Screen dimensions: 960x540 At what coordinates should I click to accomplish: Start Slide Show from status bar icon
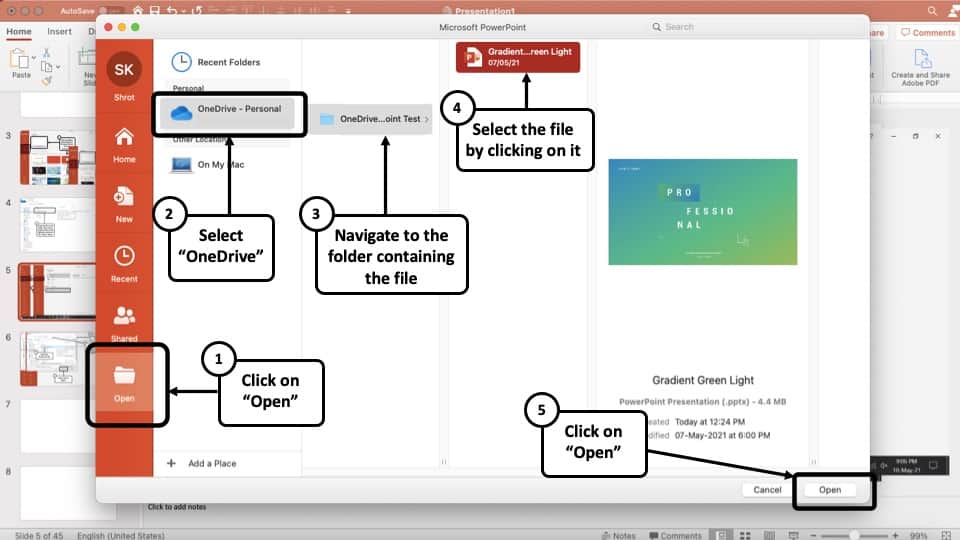click(793, 535)
